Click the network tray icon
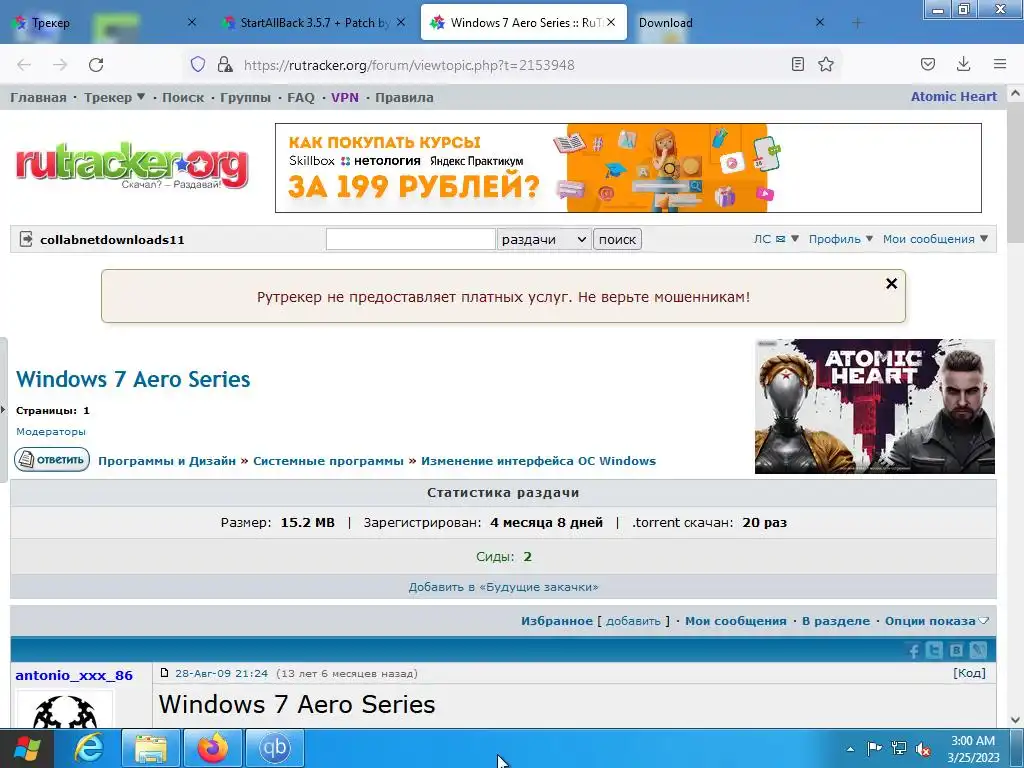 click(x=899, y=748)
